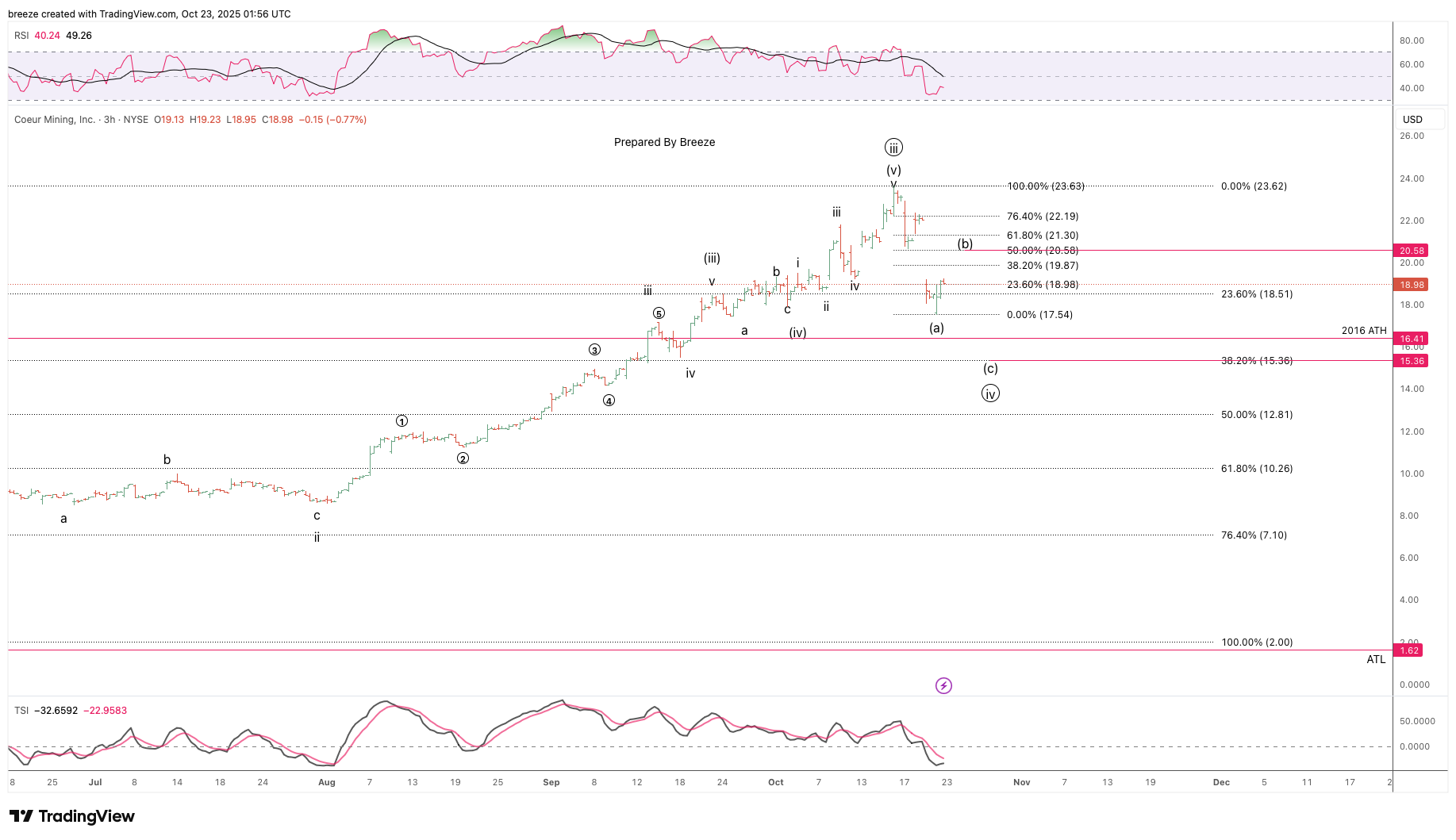
Task: Select the 61.80% (10.26) Fibonacci level label
Action: [1257, 469]
